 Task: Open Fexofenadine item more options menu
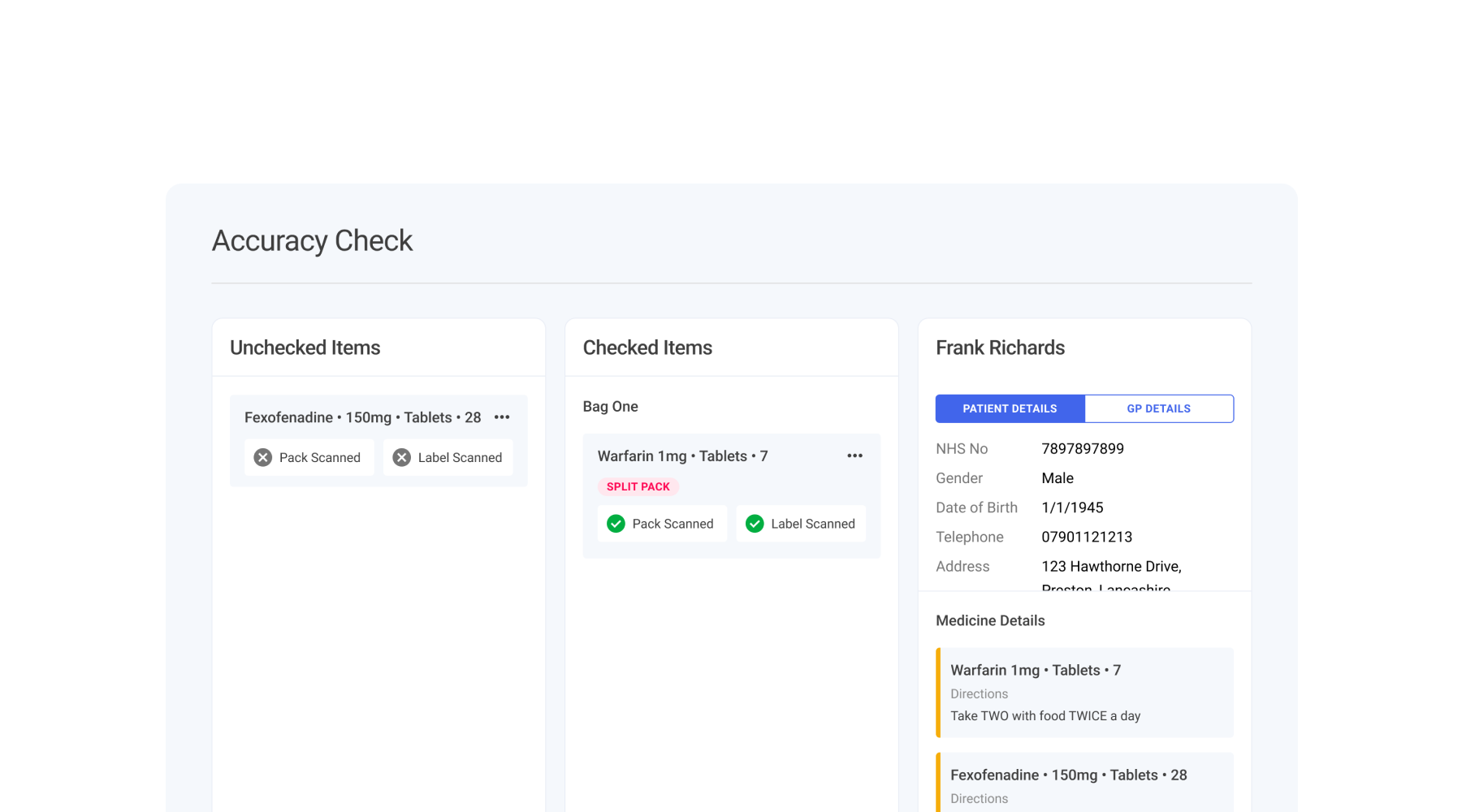coord(502,417)
